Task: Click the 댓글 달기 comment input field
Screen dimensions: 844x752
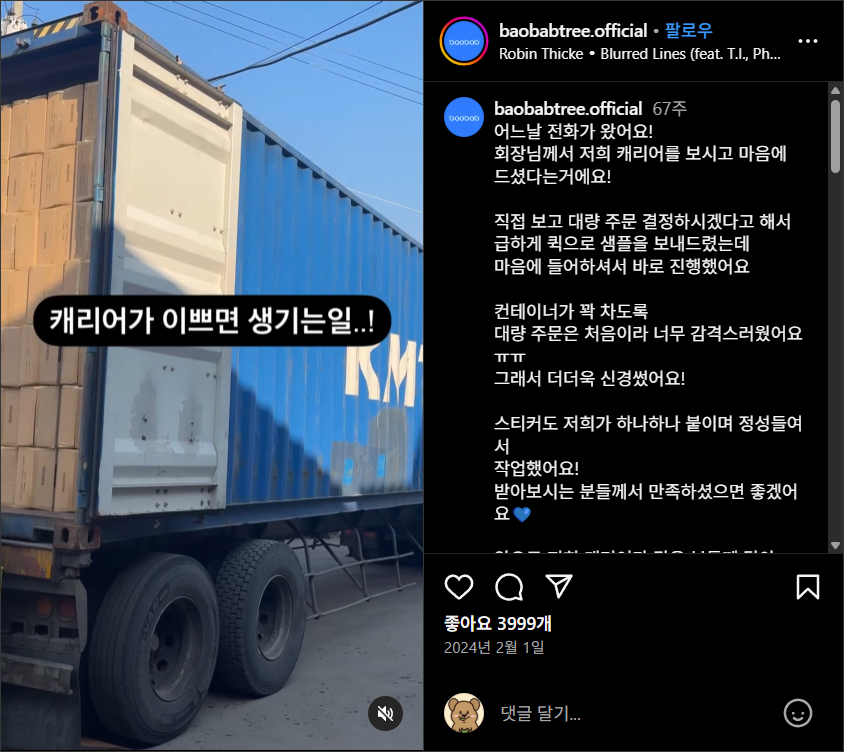Action: coord(635,713)
